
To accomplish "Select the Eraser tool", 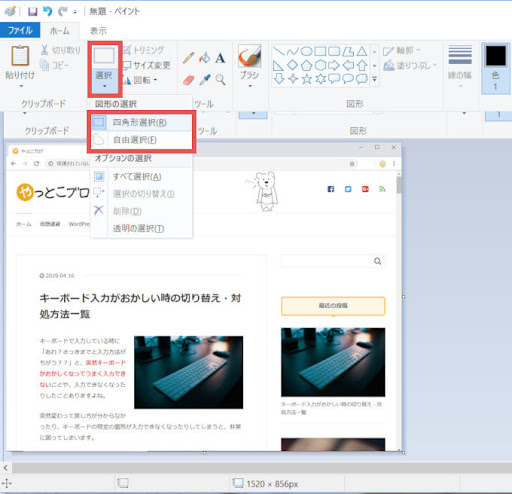I will 189,80.
